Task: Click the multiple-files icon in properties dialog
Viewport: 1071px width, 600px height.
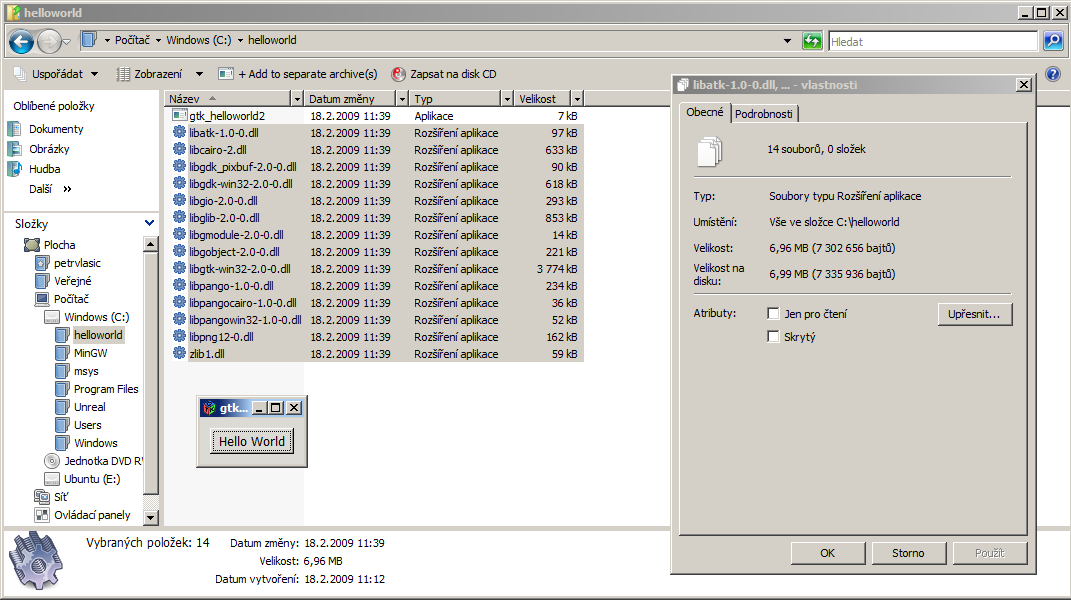Action: 710,151
